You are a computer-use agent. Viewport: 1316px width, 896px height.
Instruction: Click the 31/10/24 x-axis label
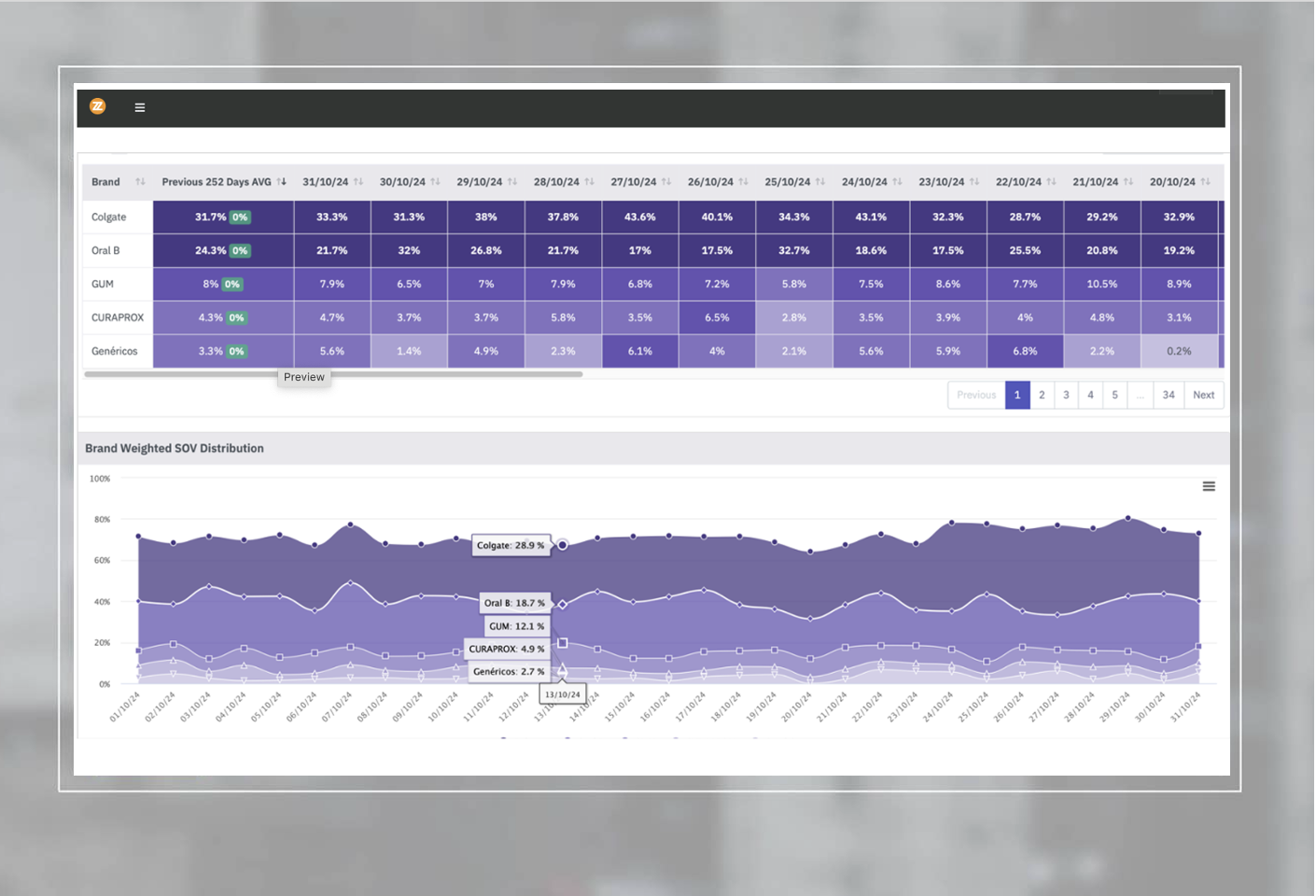[x=1185, y=707]
